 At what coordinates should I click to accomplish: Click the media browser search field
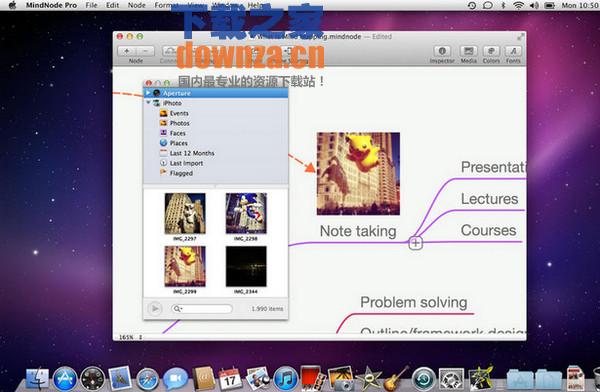pos(202,309)
